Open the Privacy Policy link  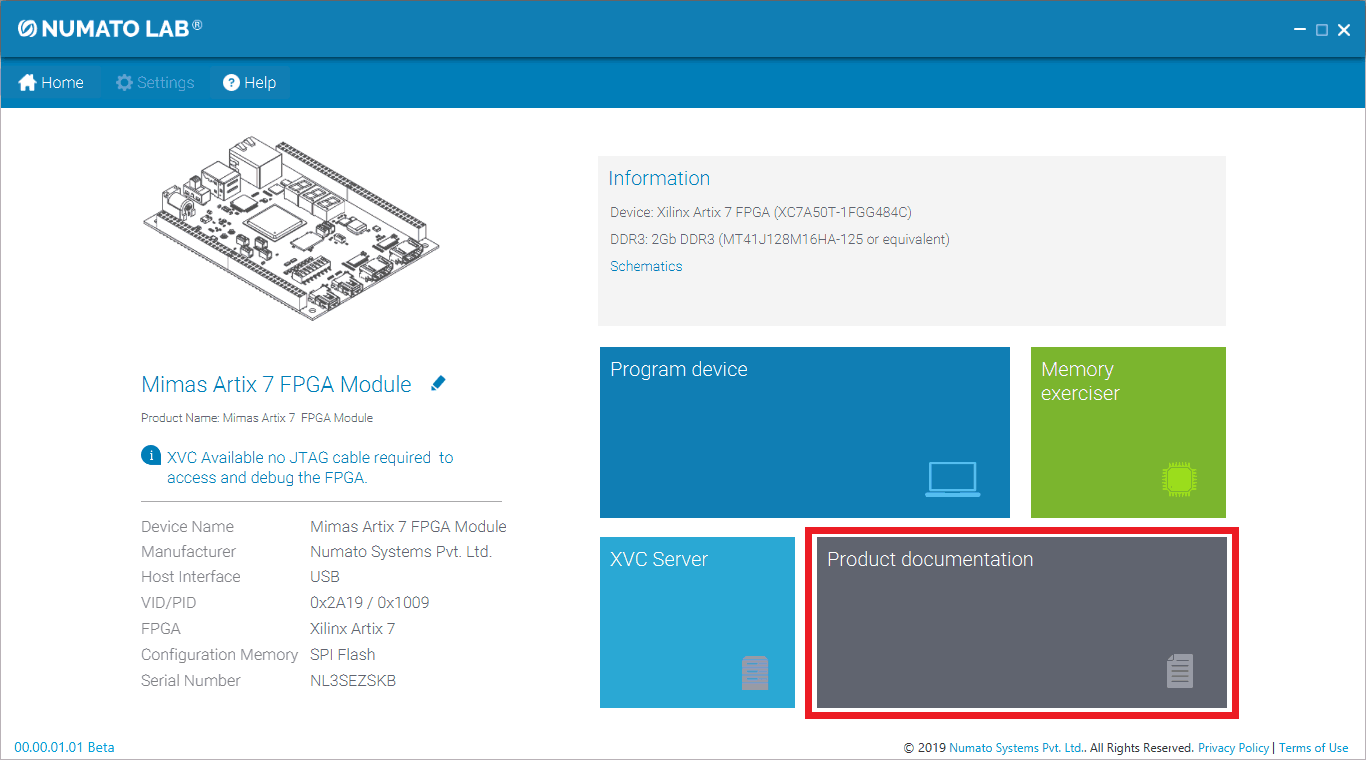1233,748
